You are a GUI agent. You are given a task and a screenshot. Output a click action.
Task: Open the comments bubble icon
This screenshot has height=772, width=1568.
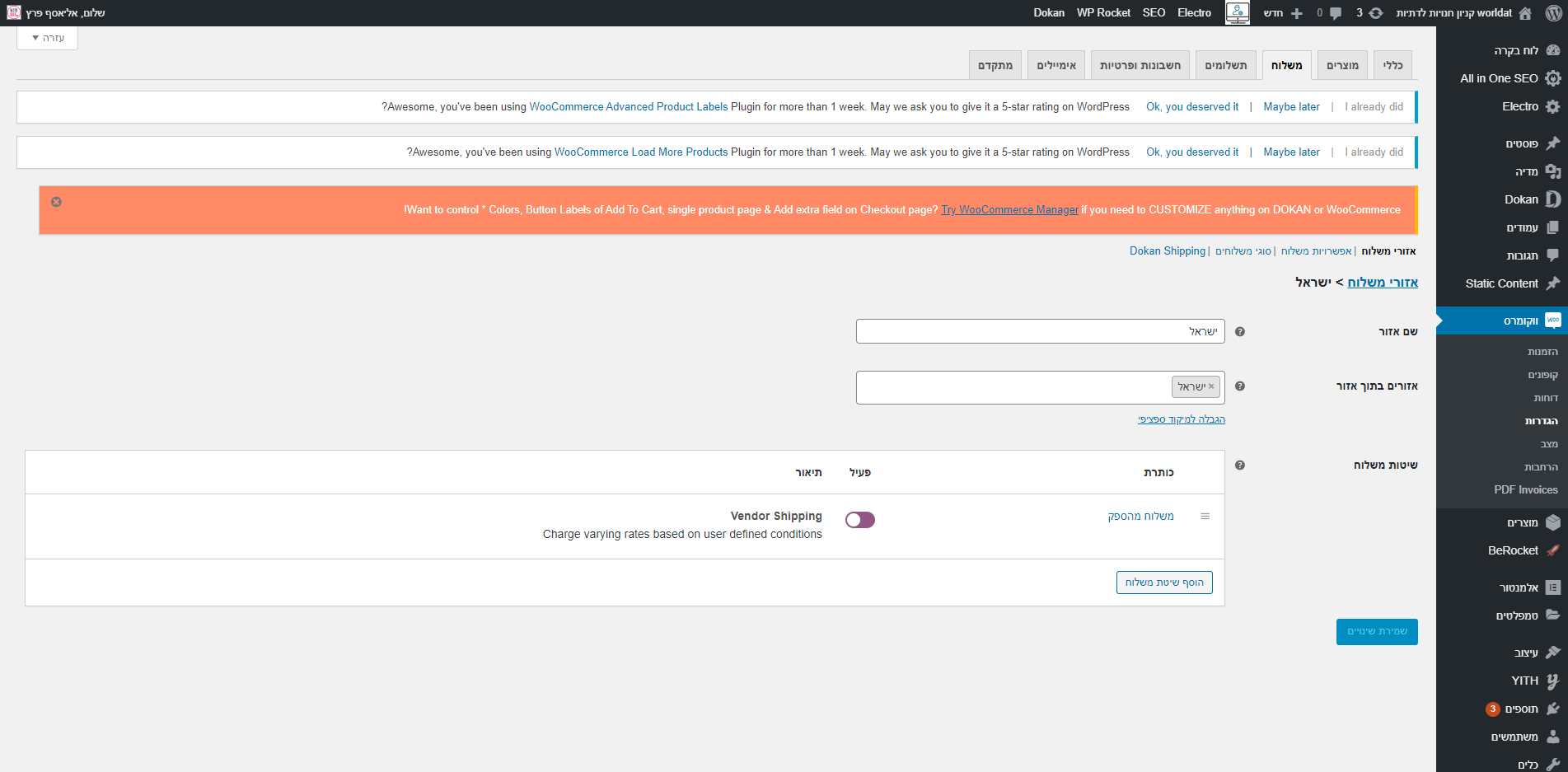1336,13
